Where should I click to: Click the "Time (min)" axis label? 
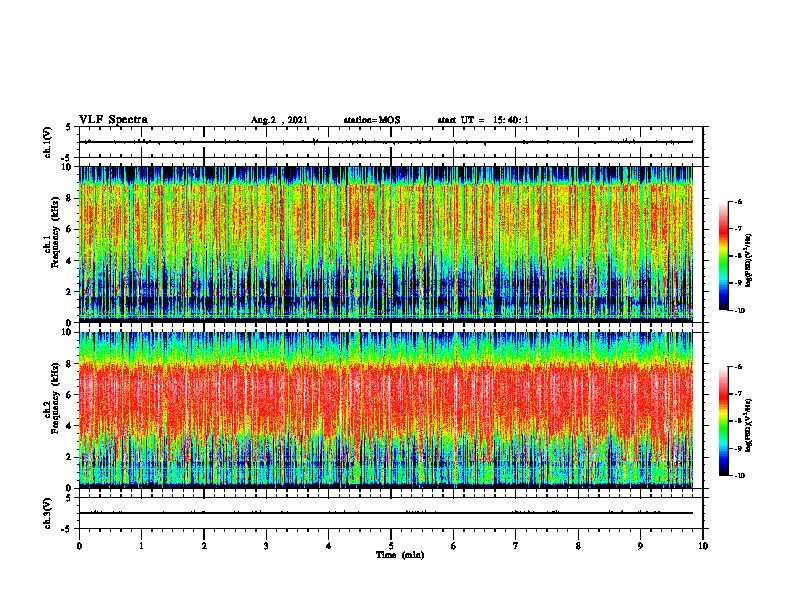[400, 555]
